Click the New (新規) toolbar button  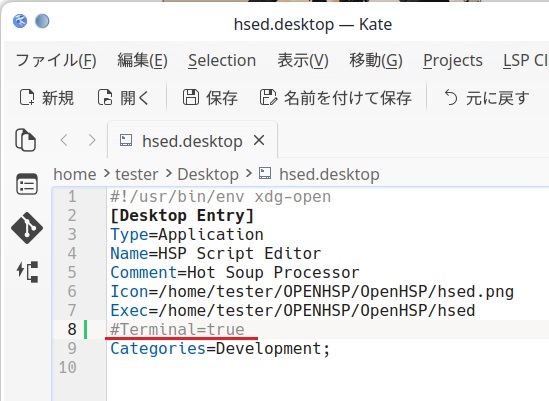[x=46, y=98]
